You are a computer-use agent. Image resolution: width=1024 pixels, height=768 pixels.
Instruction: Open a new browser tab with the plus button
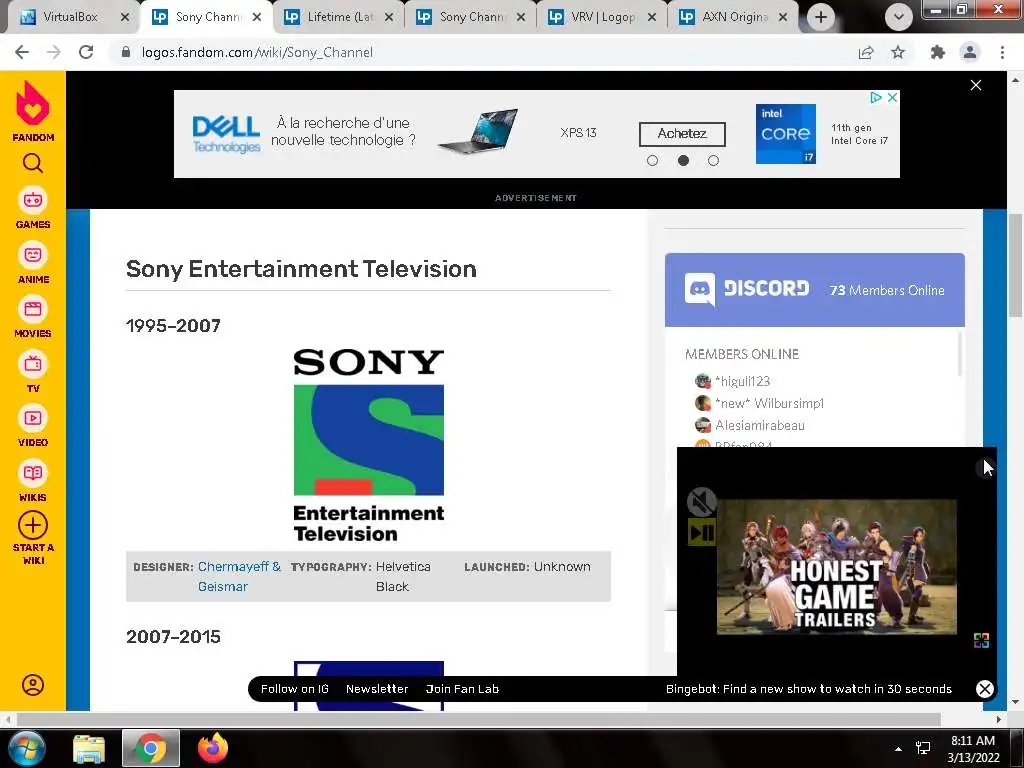821,17
